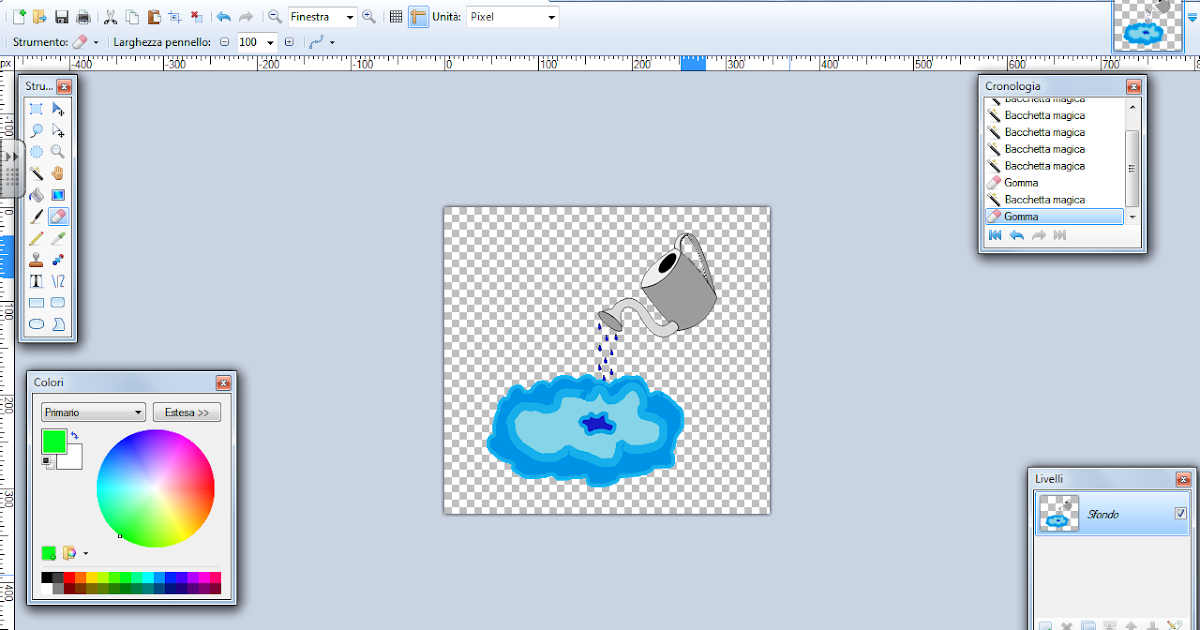Viewport: 1200px width, 630px height.
Task: Click Undo arrow in Cronologia panel
Action: (1016, 235)
